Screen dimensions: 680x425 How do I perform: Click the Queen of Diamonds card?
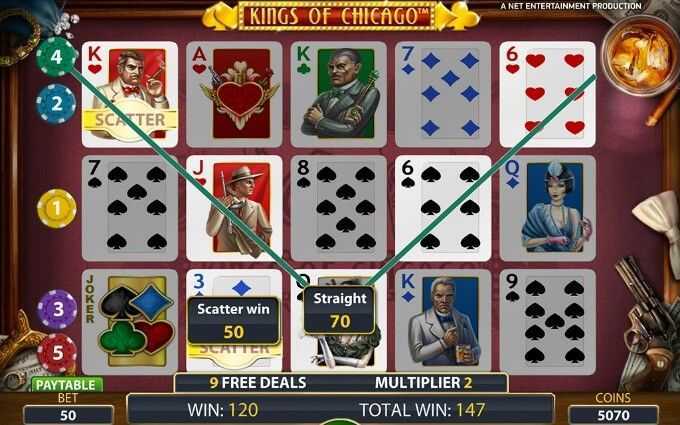pyautogui.click(x=548, y=208)
